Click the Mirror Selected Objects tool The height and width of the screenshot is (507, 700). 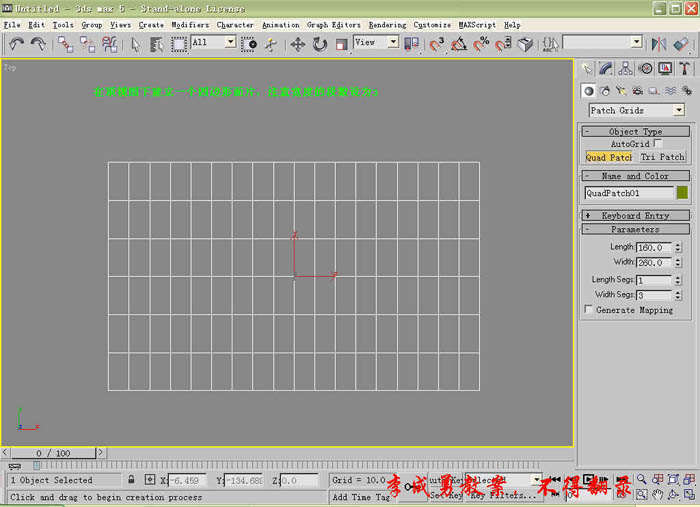click(659, 44)
